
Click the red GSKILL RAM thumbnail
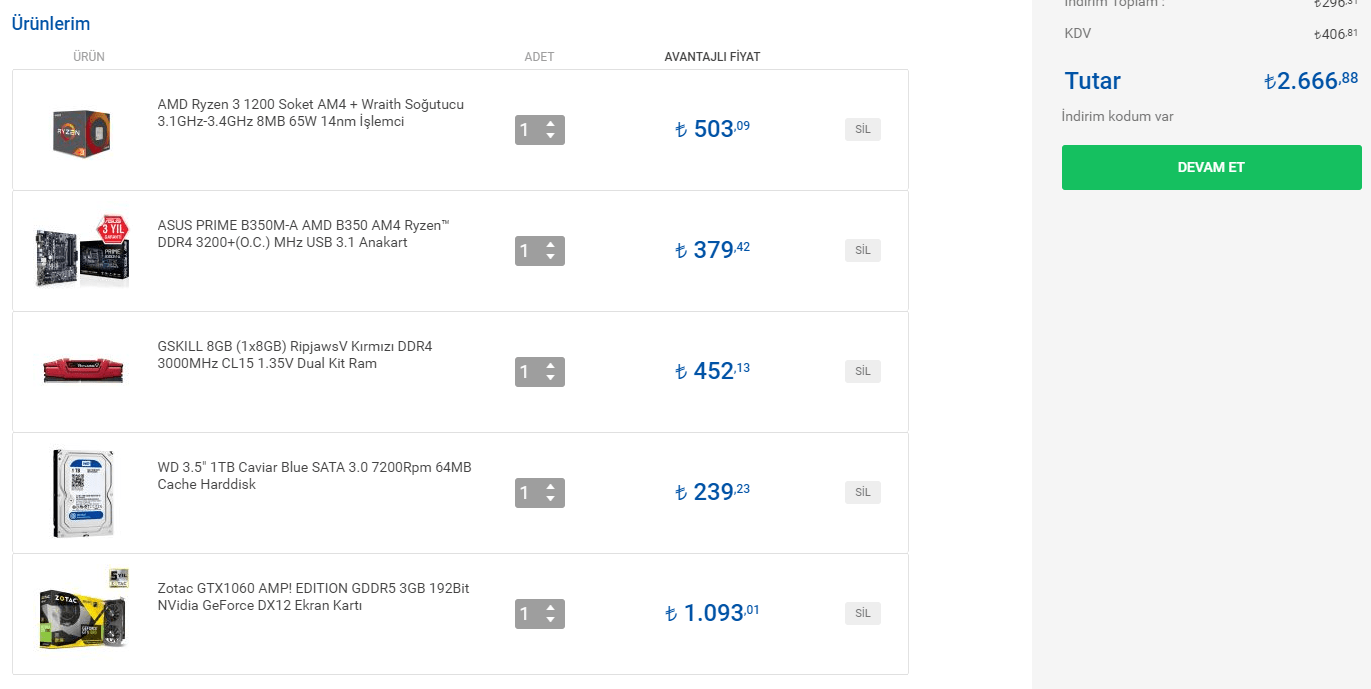[x=82, y=370]
